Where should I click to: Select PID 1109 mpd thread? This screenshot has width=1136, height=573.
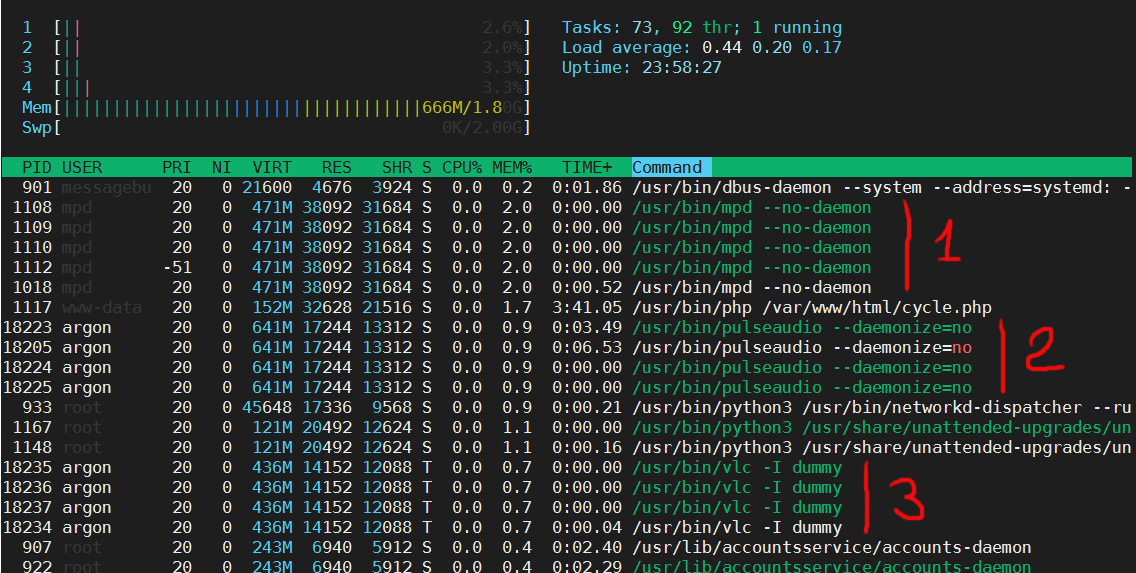(x=567, y=227)
